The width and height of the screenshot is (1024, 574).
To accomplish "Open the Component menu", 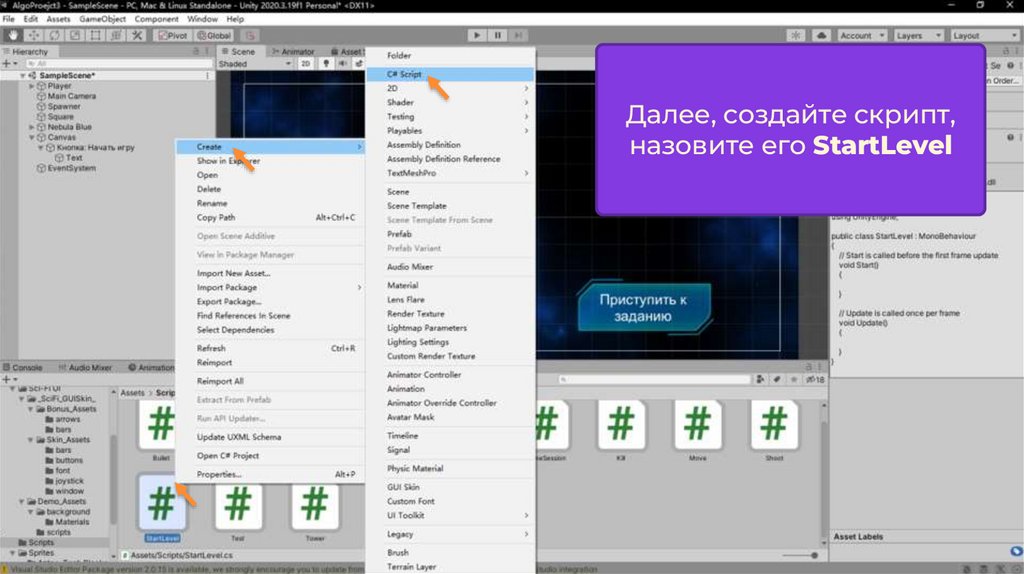I will [x=157, y=19].
